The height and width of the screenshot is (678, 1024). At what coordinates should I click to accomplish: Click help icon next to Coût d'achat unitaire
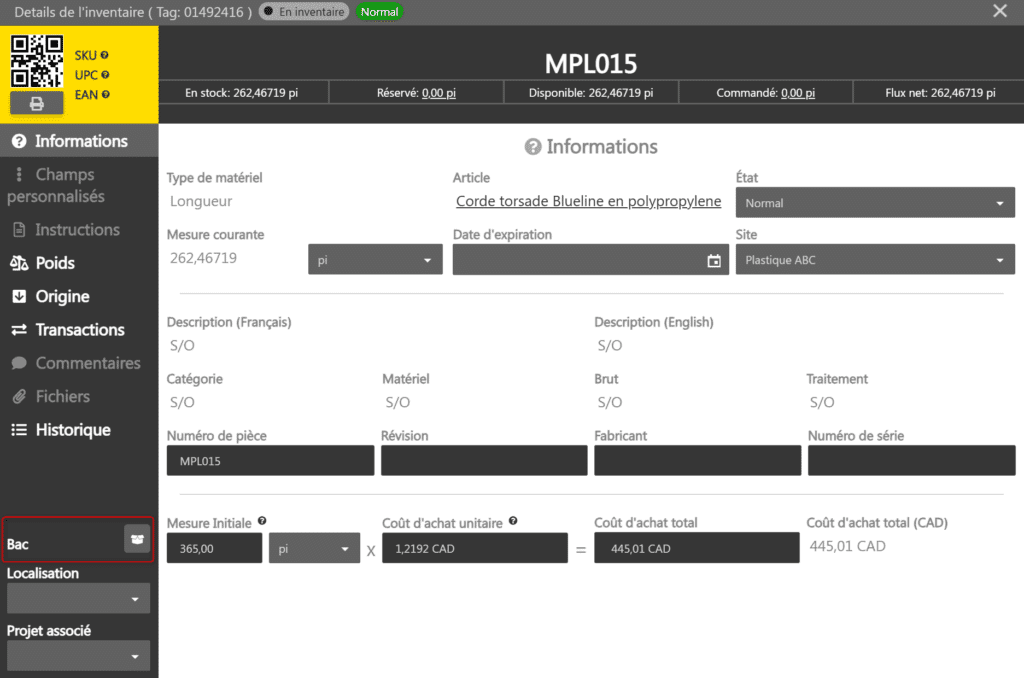513,521
